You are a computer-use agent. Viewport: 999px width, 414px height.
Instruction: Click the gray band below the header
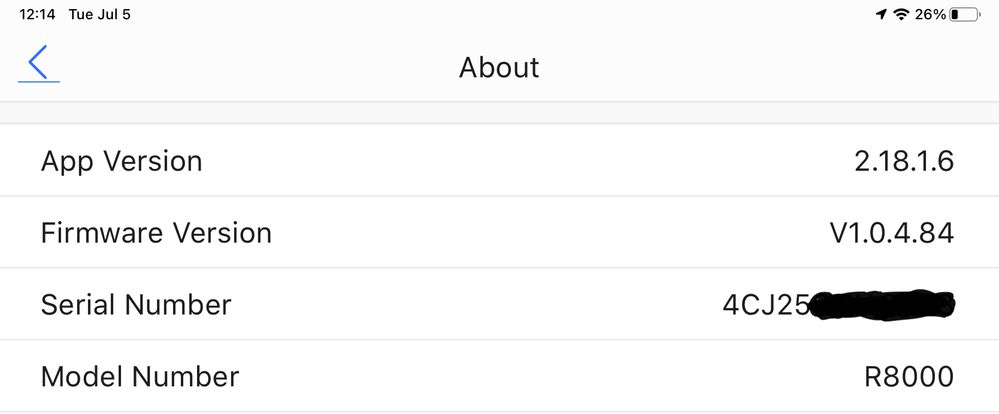click(x=499, y=113)
